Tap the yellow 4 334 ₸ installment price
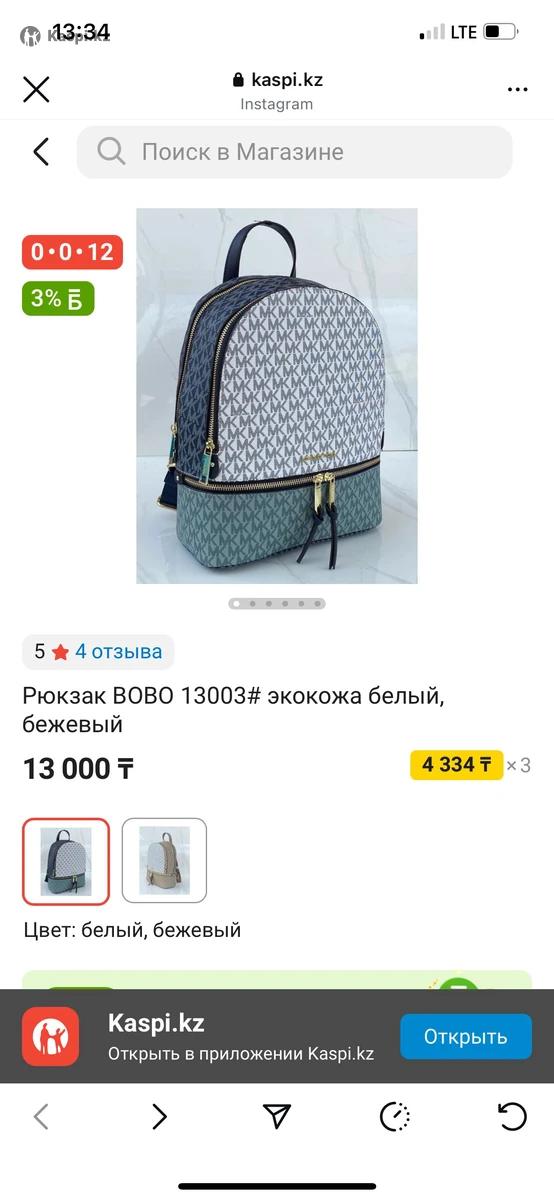Screen dimensions: 554x1200 click(457, 765)
